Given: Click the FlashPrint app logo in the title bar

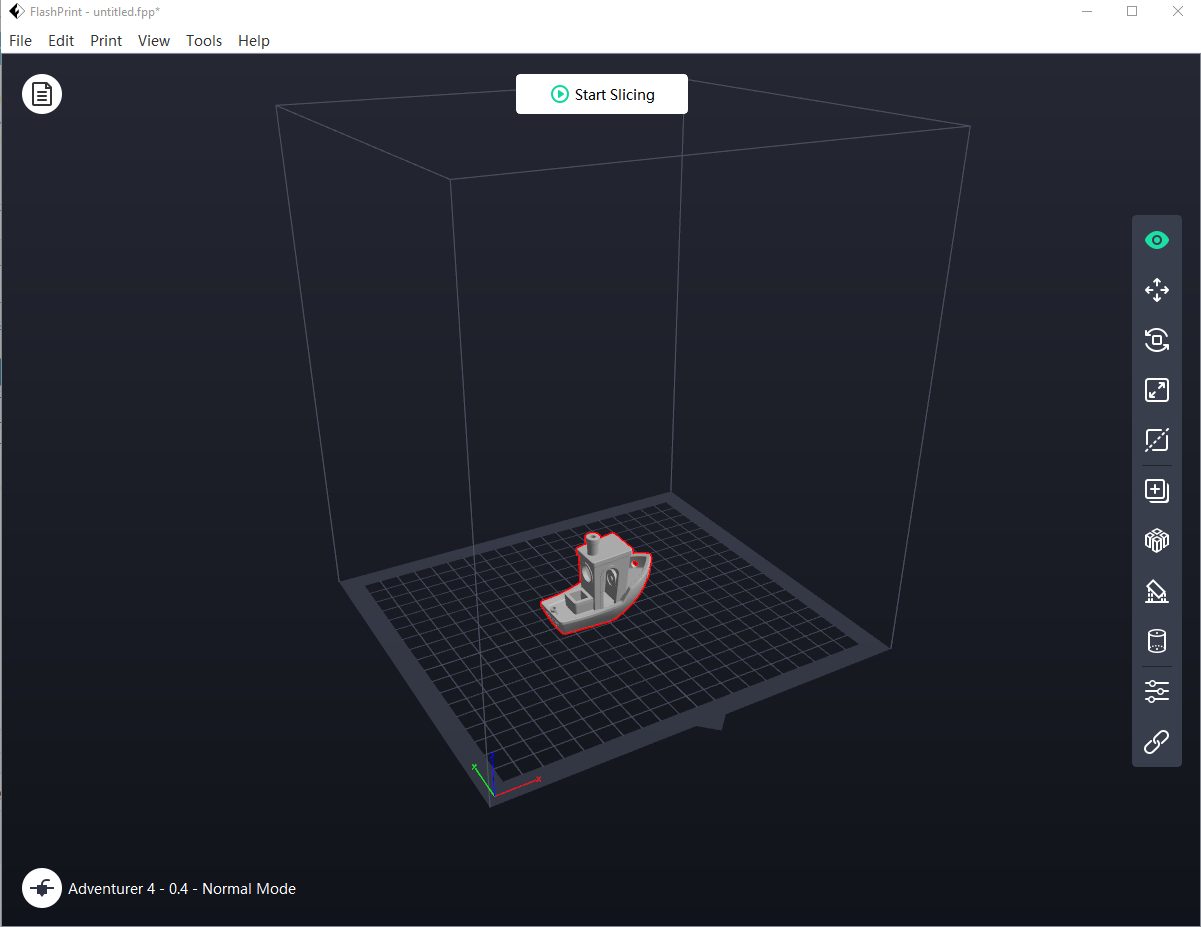Looking at the screenshot, I should [16, 12].
